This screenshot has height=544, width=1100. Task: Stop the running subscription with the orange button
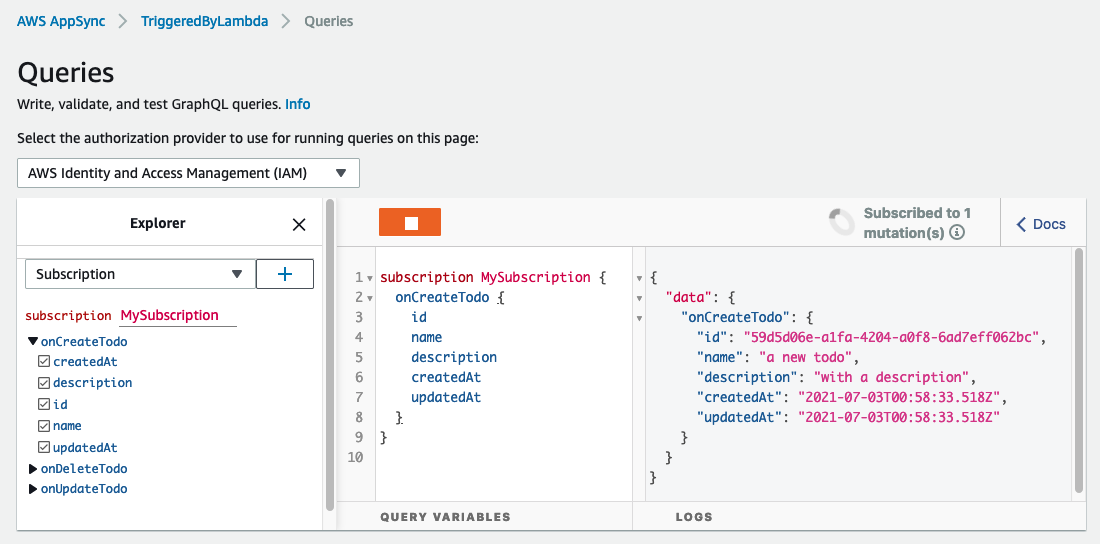click(x=410, y=222)
